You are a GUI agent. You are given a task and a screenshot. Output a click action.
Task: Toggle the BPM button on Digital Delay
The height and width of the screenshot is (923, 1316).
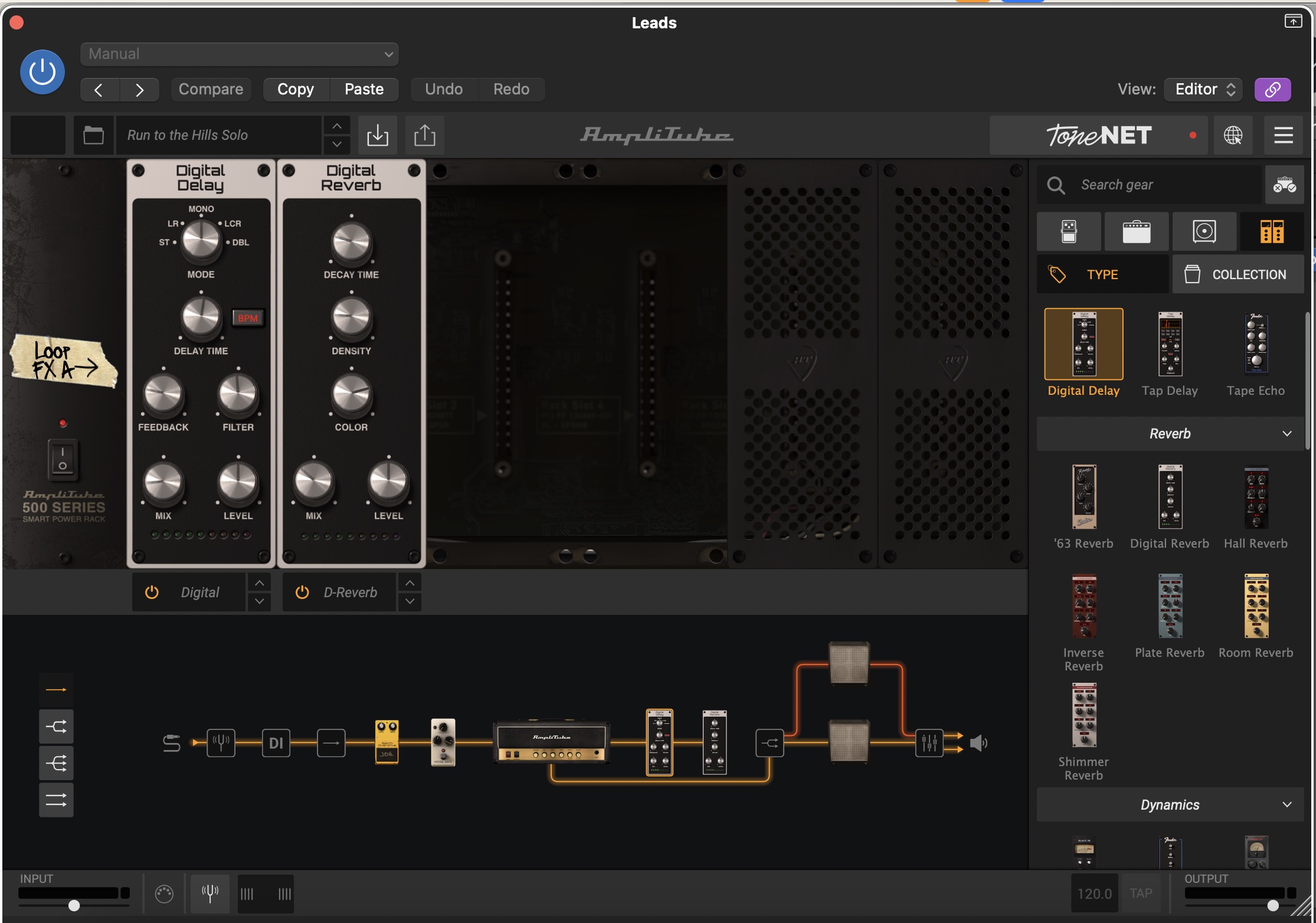coord(247,318)
